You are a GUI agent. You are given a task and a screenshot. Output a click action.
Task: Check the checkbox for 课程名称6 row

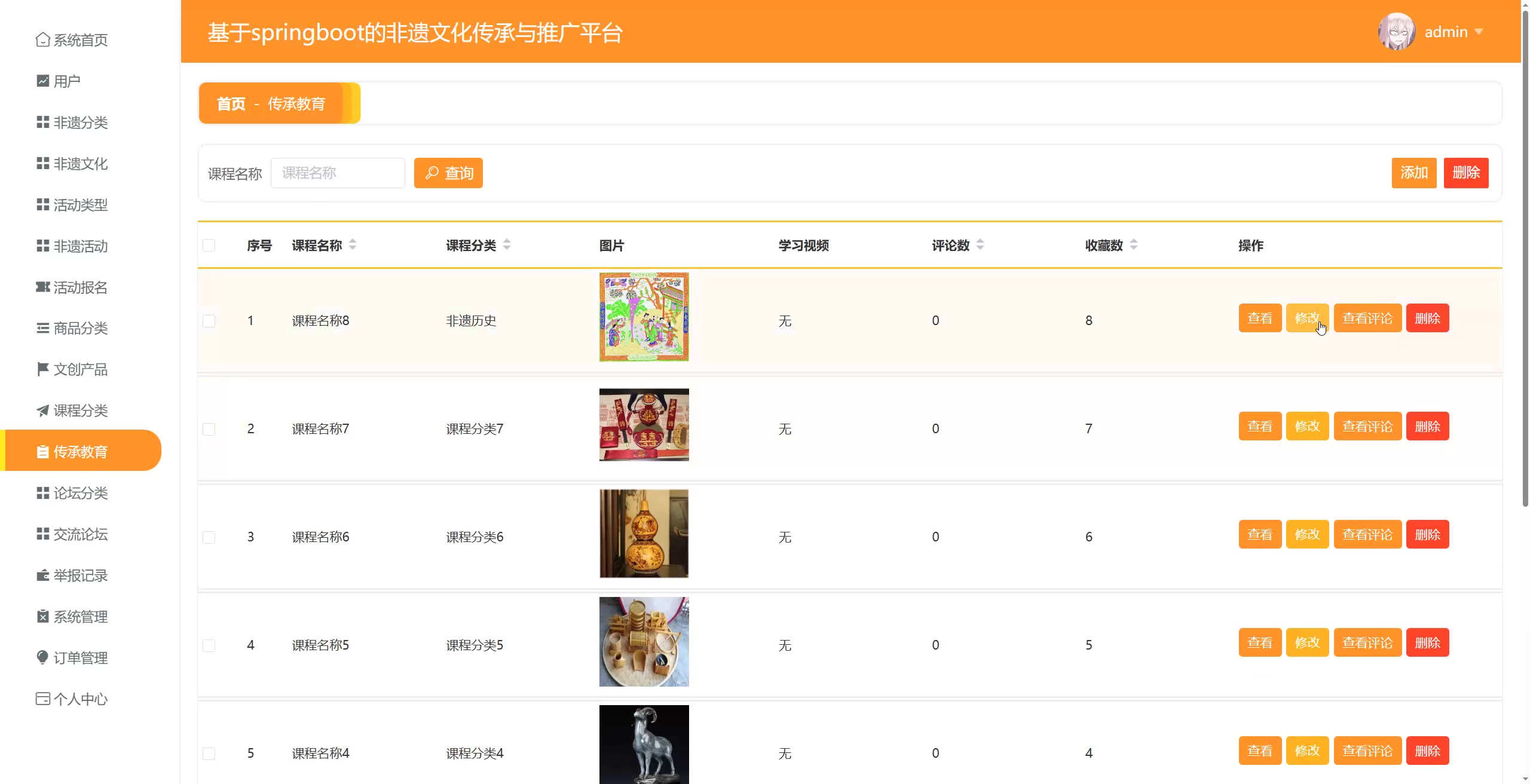(x=209, y=537)
